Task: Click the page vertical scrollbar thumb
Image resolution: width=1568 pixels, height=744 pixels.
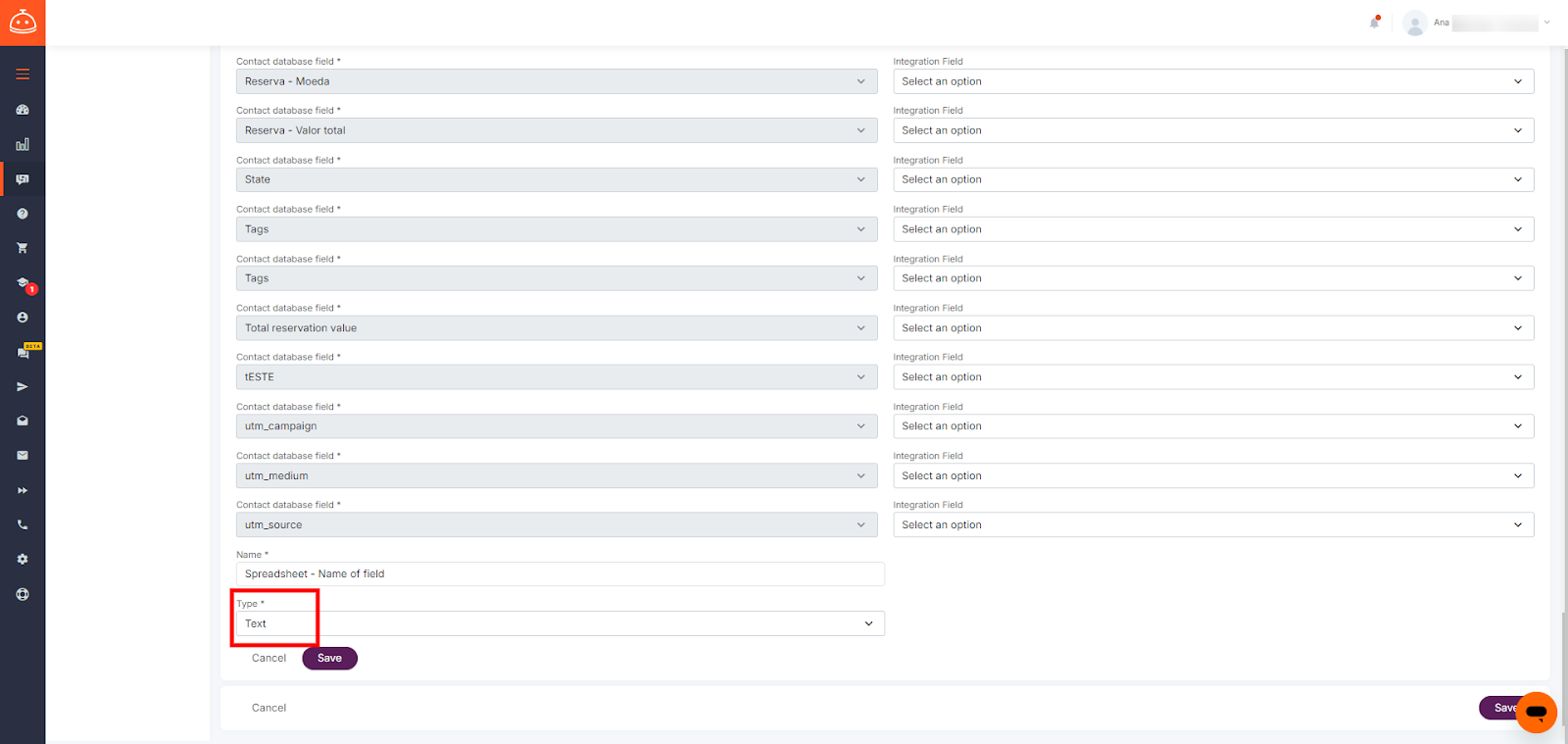Action: pos(1563,670)
